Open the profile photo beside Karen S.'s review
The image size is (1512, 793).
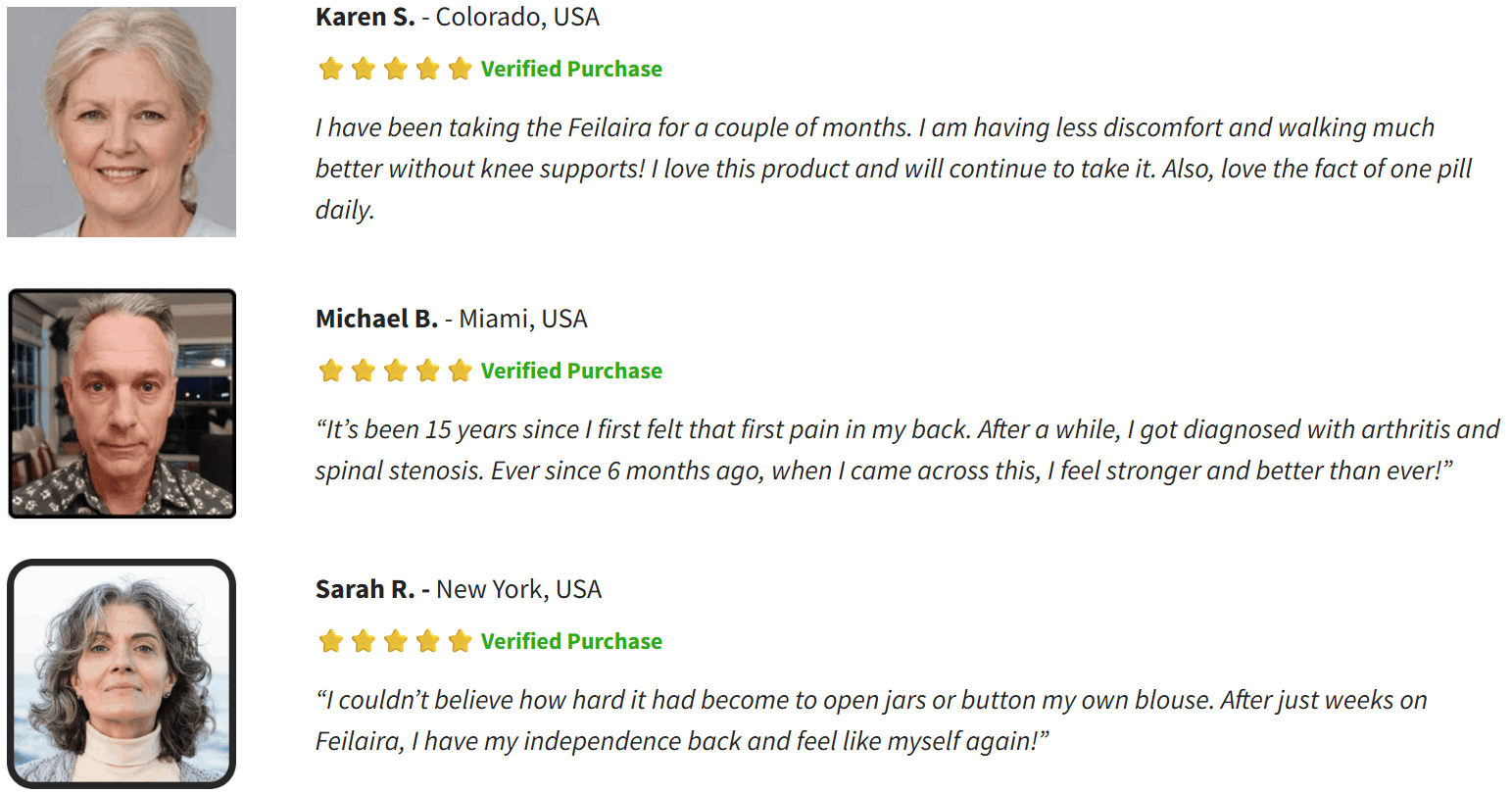[122, 122]
